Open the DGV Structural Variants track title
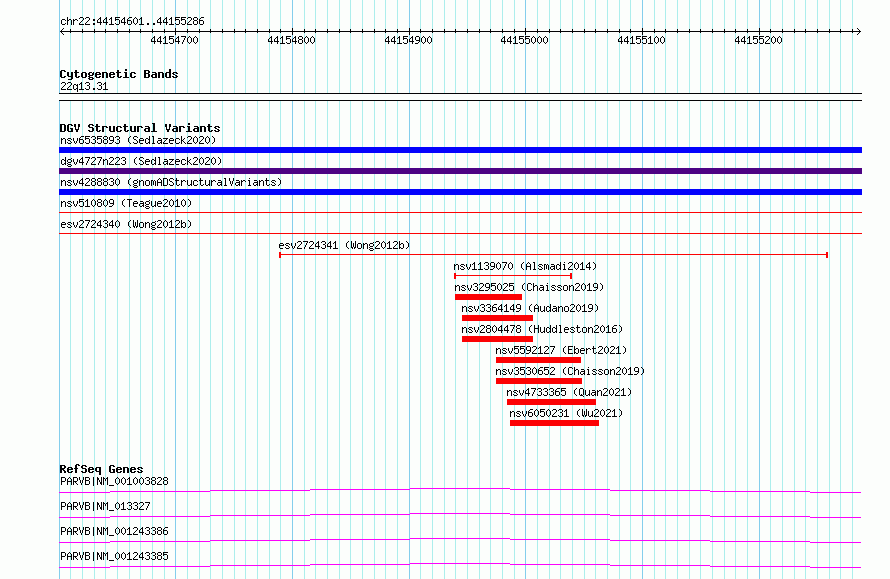Viewport: 890px width, 579px height. (140, 128)
